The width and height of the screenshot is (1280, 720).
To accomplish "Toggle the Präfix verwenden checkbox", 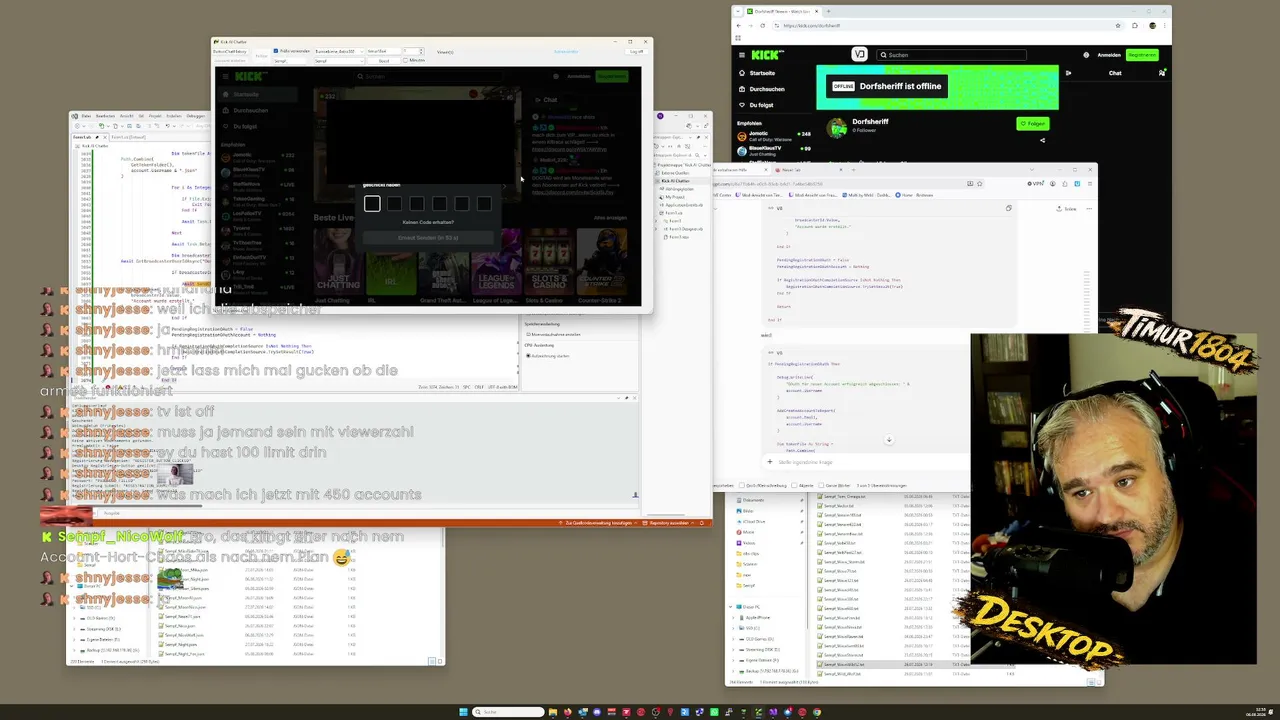I will [276, 51].
